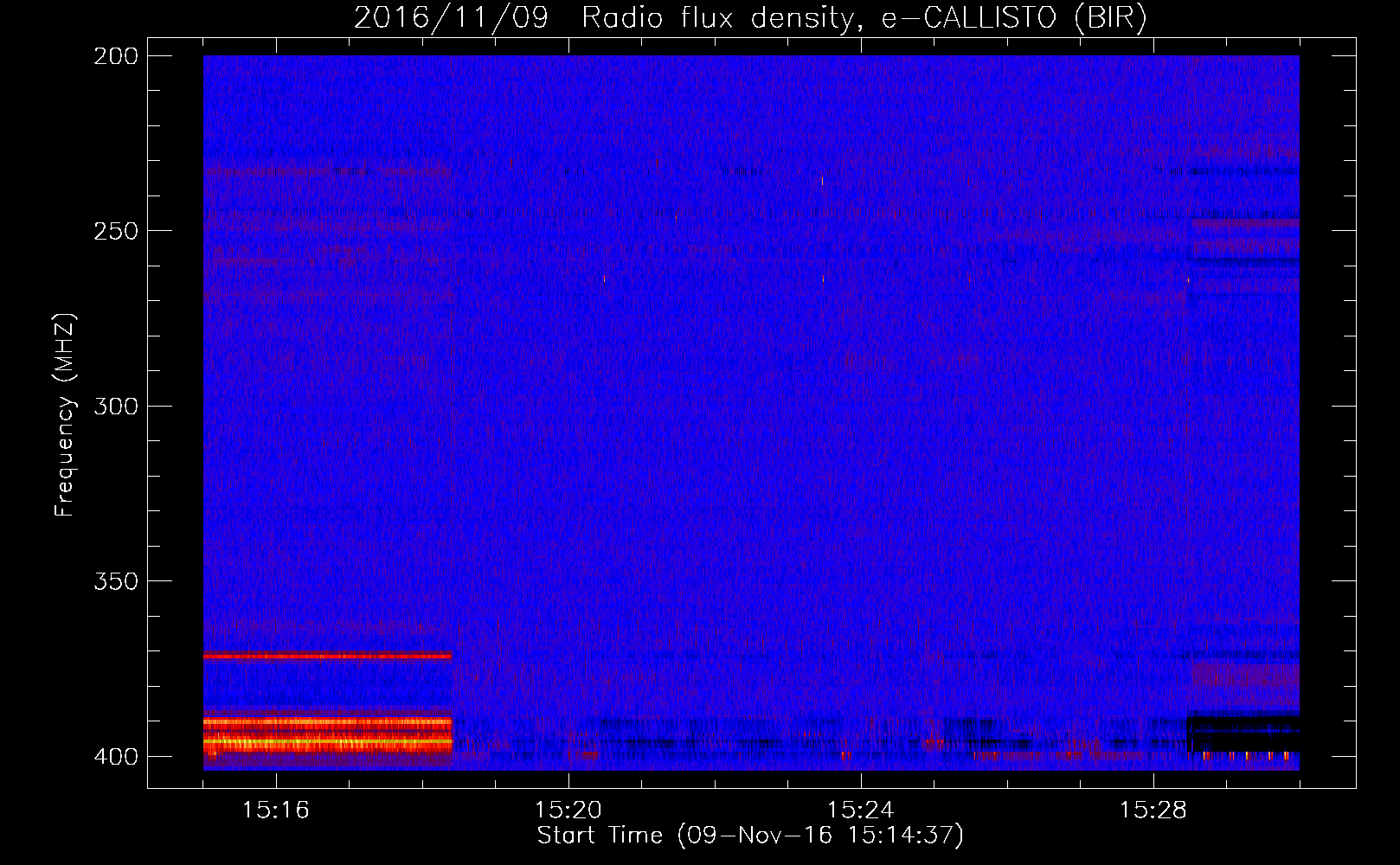The width and height of the screenshot is (1400, 865).
Task: Click the 15:20 time tick label
Action: click(568, 811)
